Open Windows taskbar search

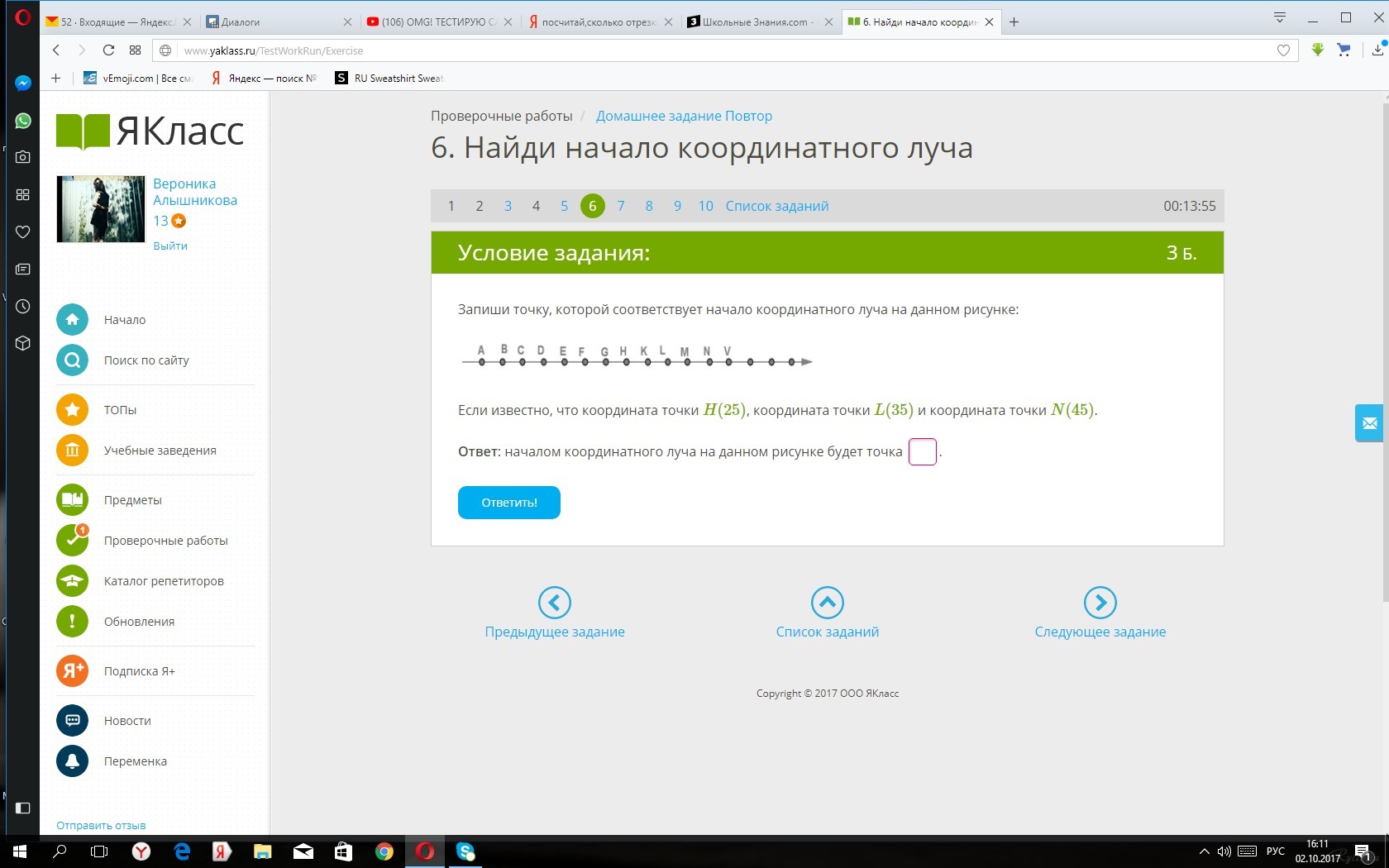[x=60, y=851]
